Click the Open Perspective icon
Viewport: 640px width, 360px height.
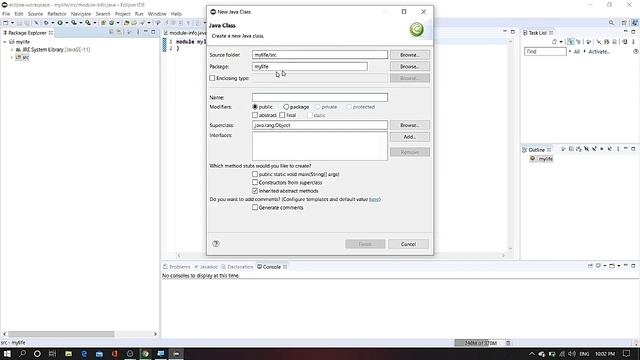coord(624,23)
